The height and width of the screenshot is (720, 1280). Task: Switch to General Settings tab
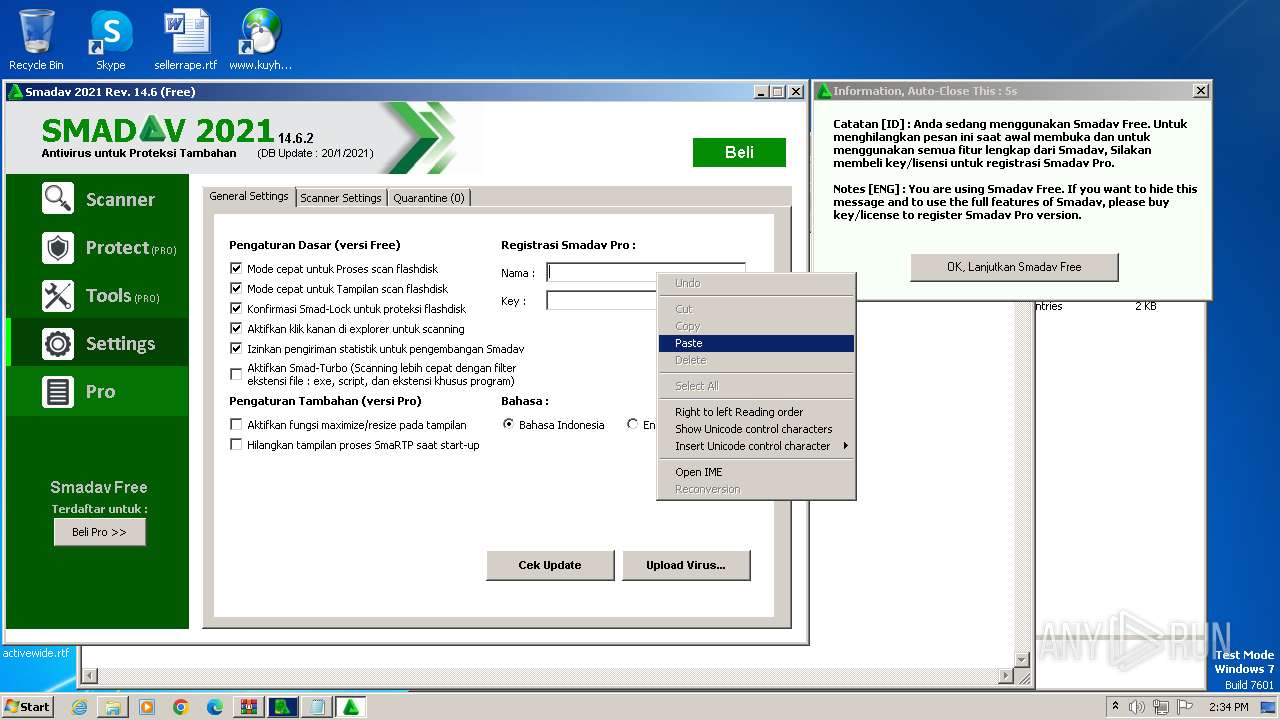point(249,196)
